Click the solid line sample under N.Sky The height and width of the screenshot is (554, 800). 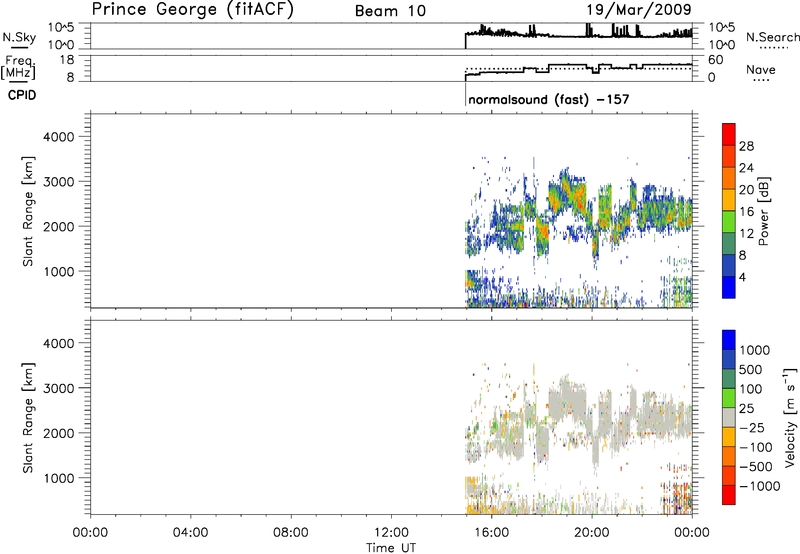pos(20,48)
